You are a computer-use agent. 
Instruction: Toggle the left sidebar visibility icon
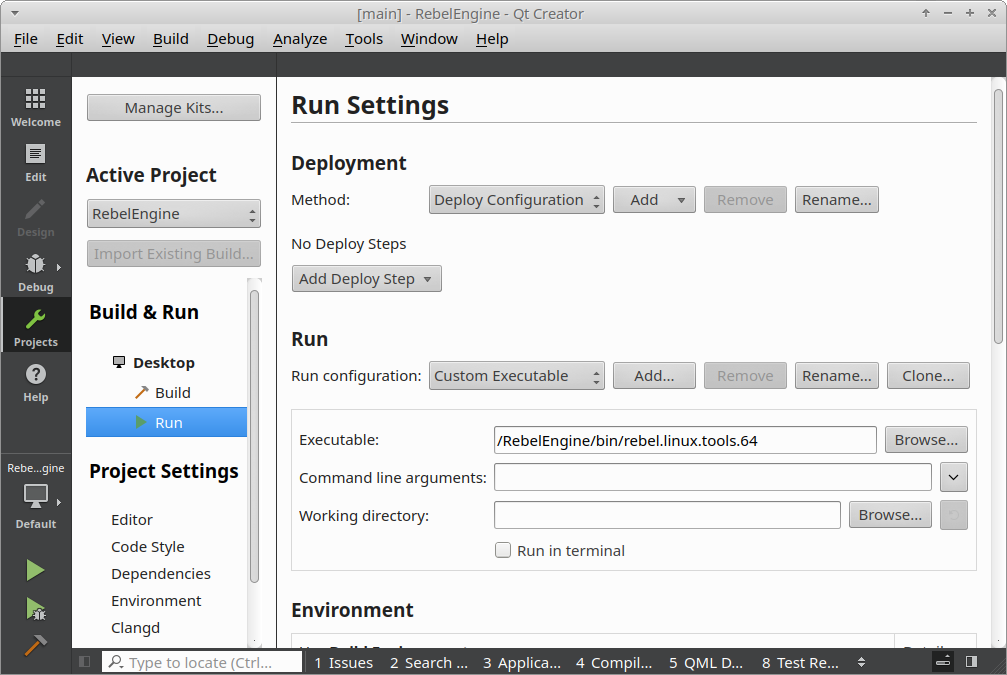tap(84, 662)
